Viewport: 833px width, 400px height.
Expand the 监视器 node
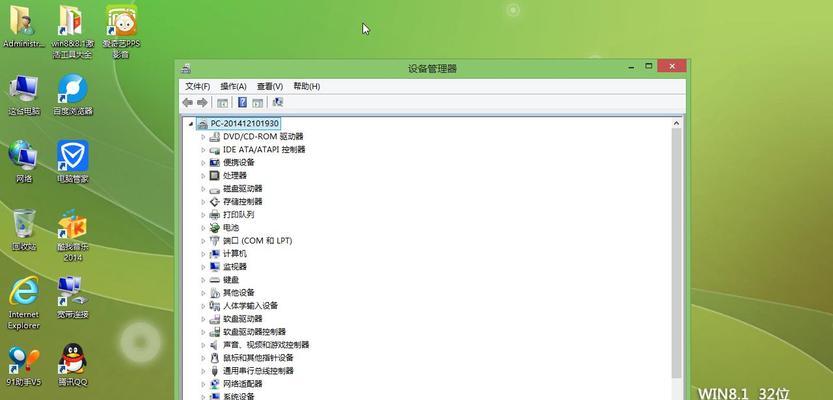[203, 267]
